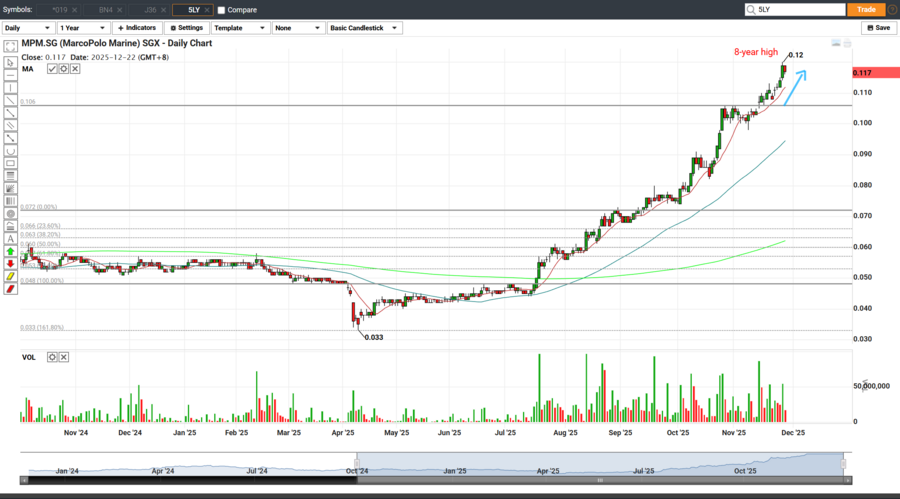The width and height of the screenshot is (900, 499).
Task: Switch to the J36 symbol tab
Action: pos(150,10)
